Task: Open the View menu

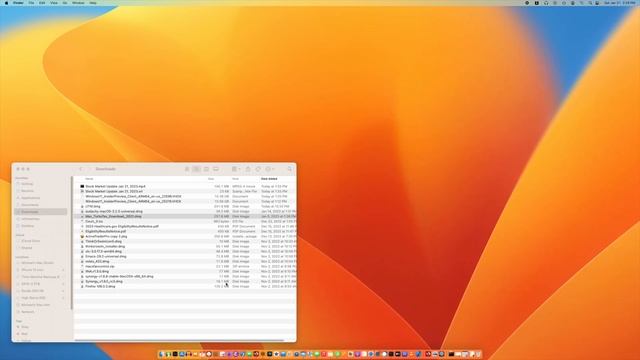Action: point(54,3)
